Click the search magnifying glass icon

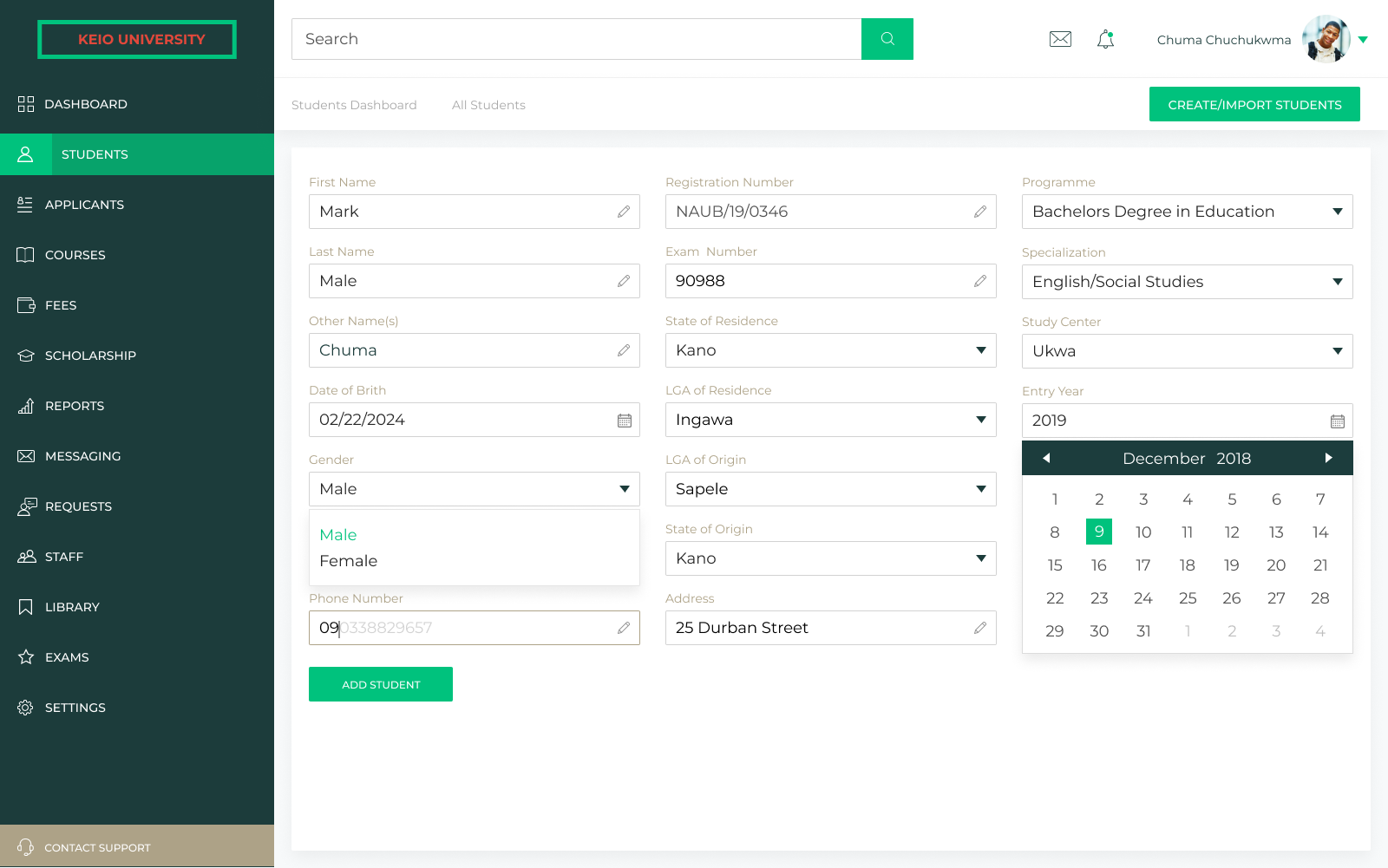[887, 39]
